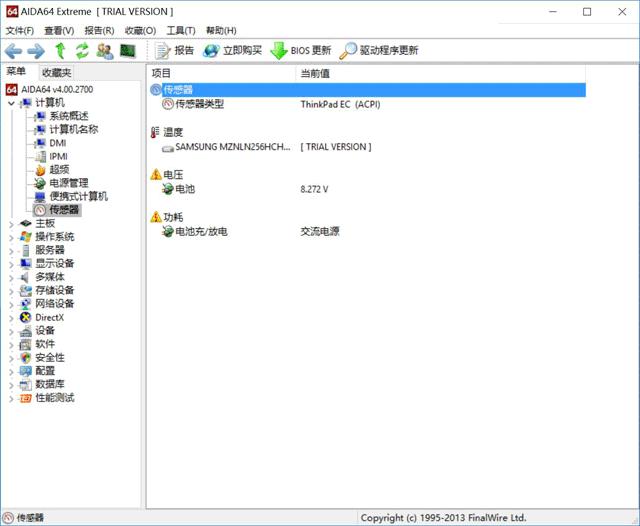Maximize the AIDA64 window
This screenshot has width=640, height=526.
coord(587,12)
